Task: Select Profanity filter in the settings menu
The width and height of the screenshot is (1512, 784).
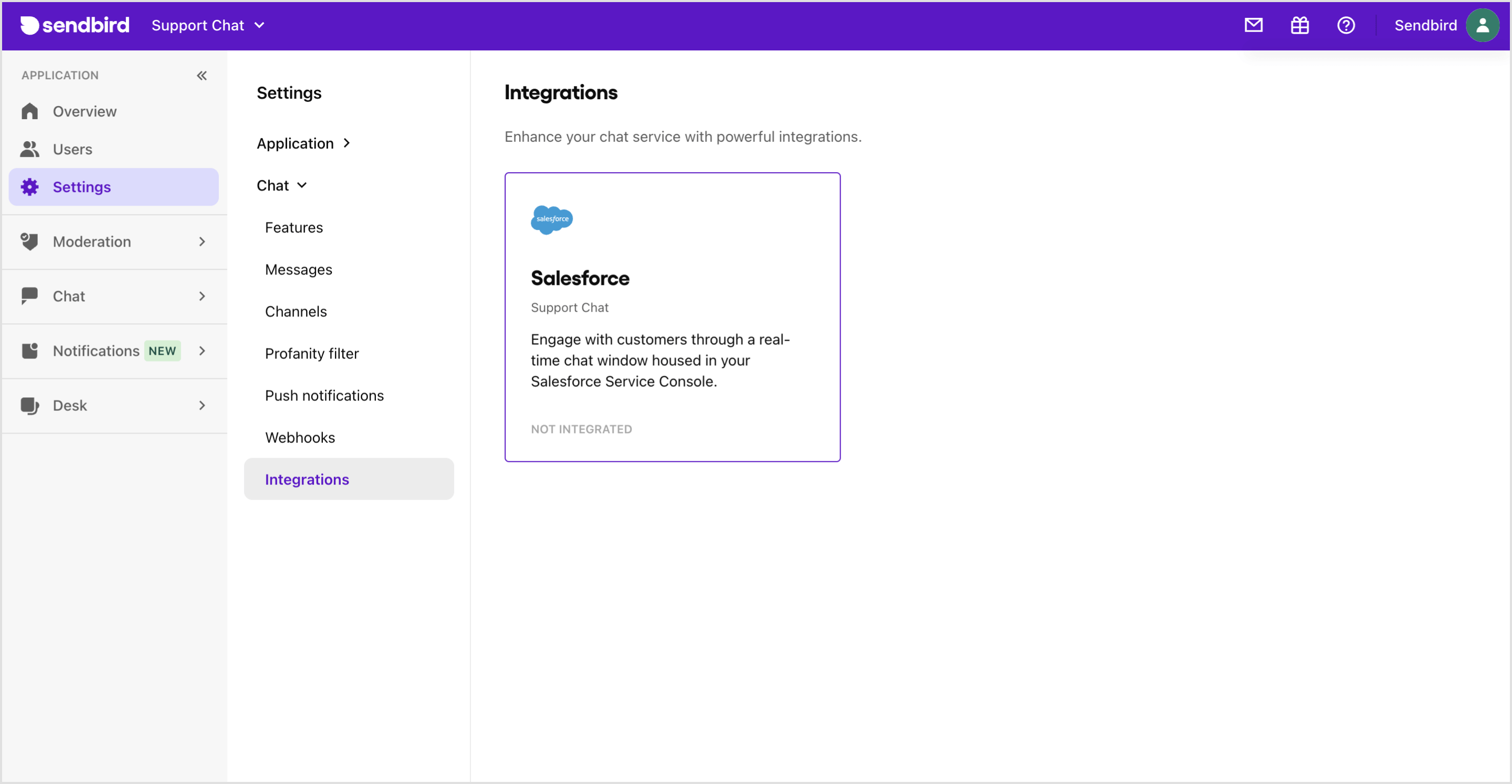Action: click(312, 353)
